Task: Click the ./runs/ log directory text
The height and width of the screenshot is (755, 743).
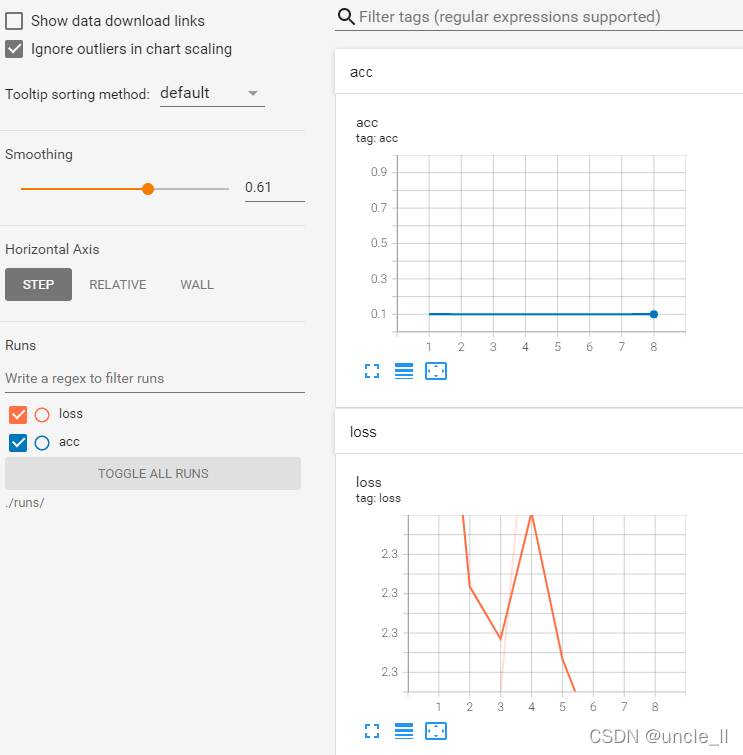Action: pos(25,503)
